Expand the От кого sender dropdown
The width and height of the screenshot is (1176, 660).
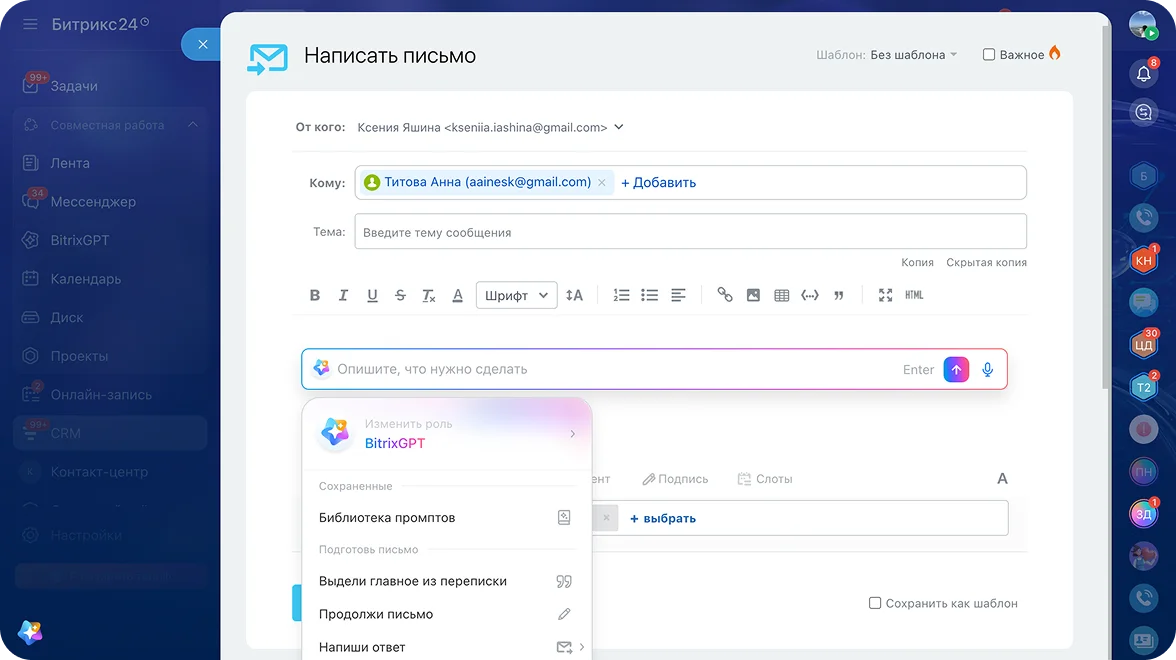click(619, 127)
